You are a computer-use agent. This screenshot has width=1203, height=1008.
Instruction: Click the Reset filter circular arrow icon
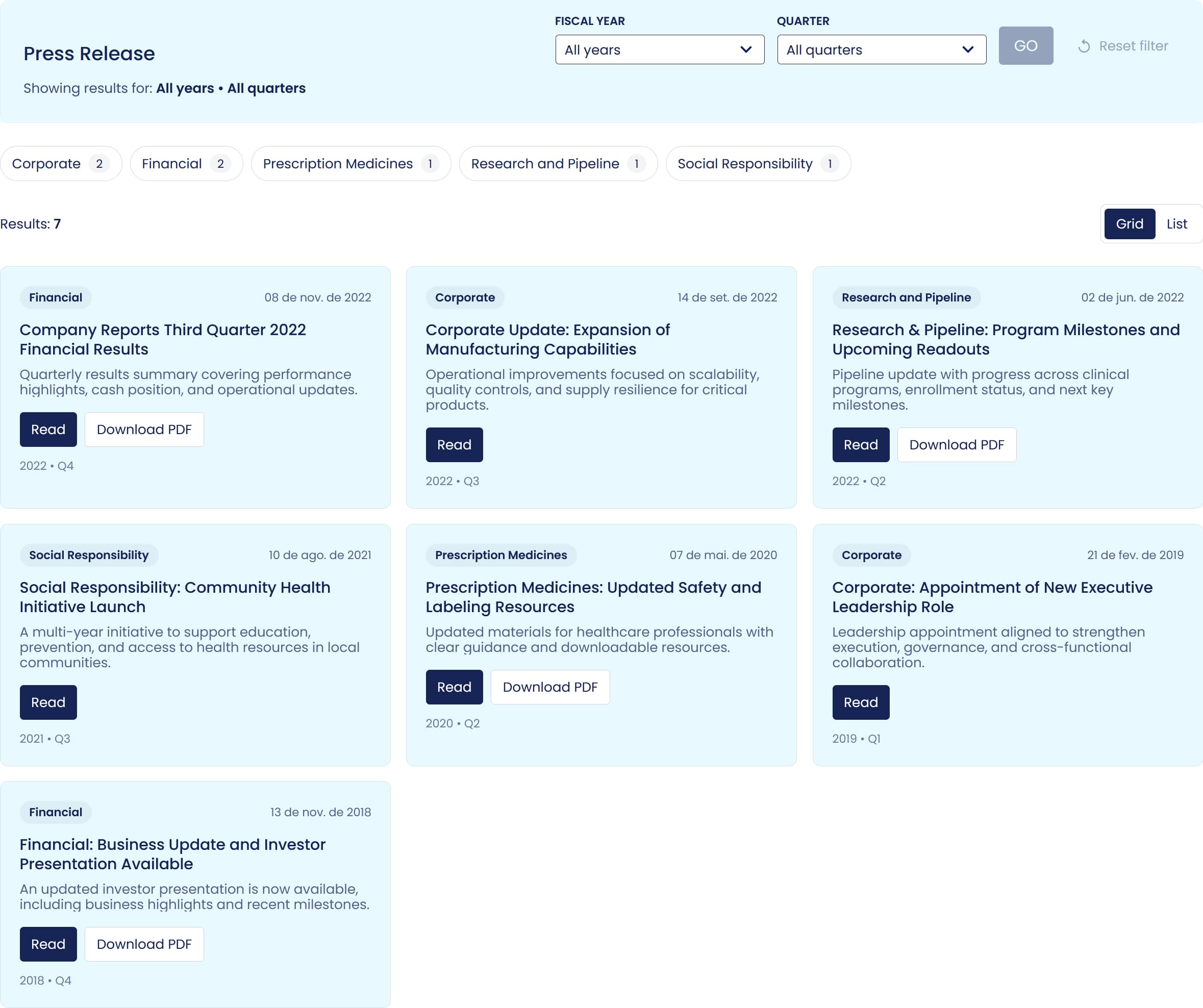[x=1084, y=46]
